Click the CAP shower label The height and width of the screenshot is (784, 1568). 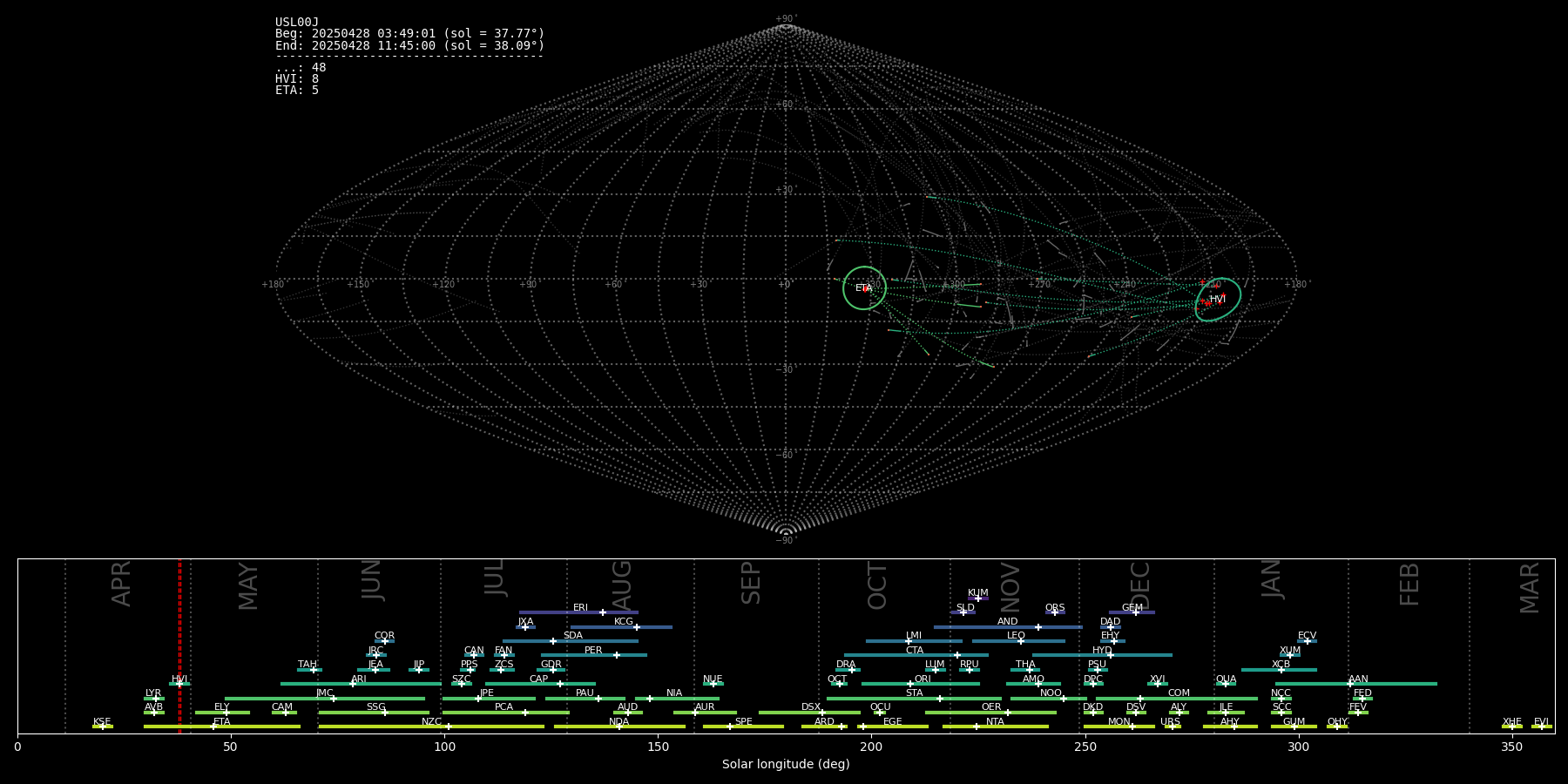(539, 679)
